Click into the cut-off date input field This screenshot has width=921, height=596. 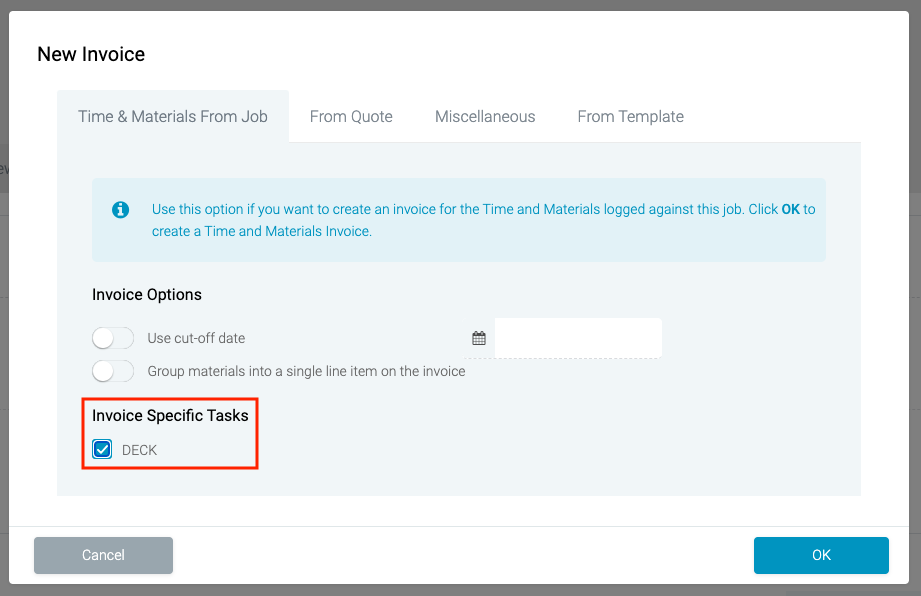pyautogui.click(x=578, y=337)
